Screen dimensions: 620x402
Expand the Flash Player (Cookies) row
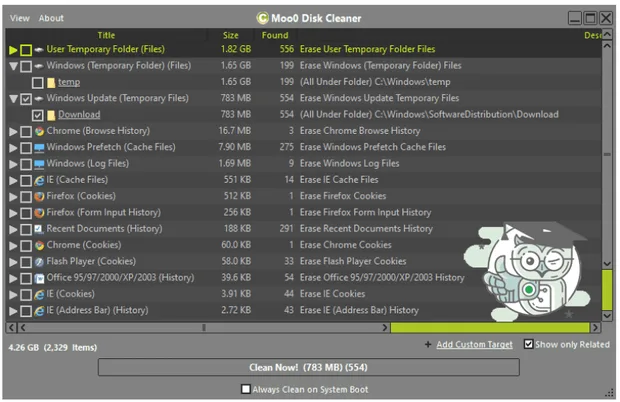(13, 262)
